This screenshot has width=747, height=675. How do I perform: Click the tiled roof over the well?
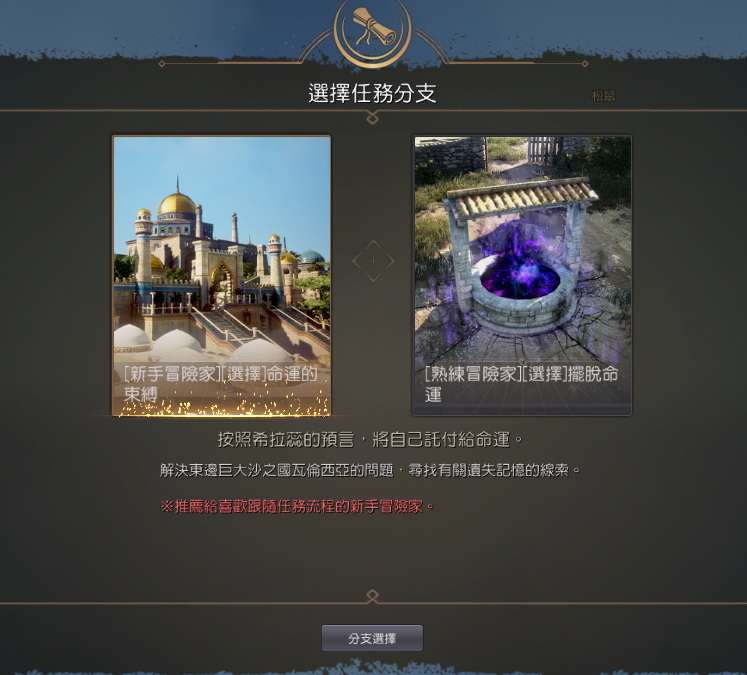[x=522, y=197]
